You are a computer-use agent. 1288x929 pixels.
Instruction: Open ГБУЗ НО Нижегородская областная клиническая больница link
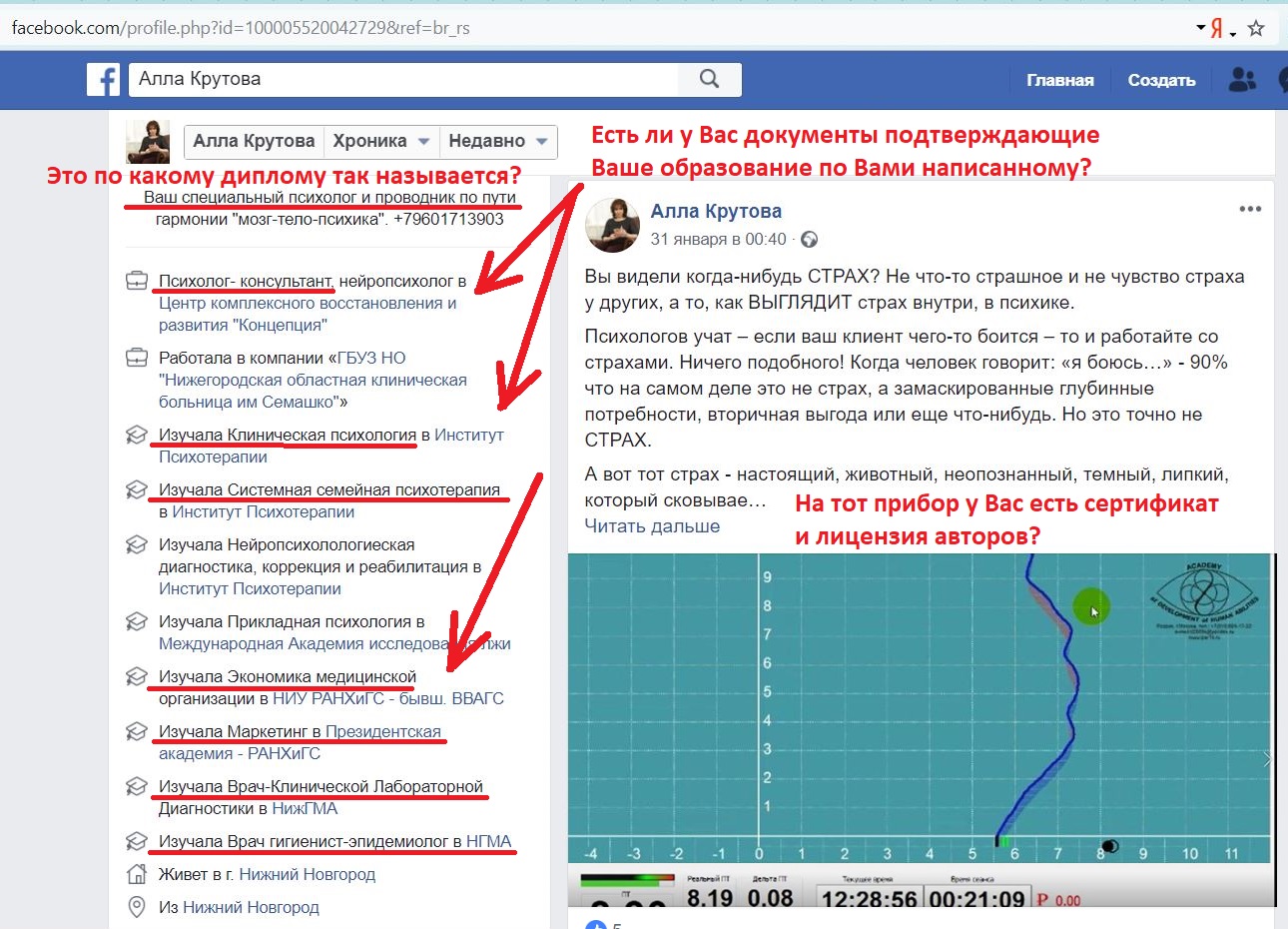coord(314,380)
